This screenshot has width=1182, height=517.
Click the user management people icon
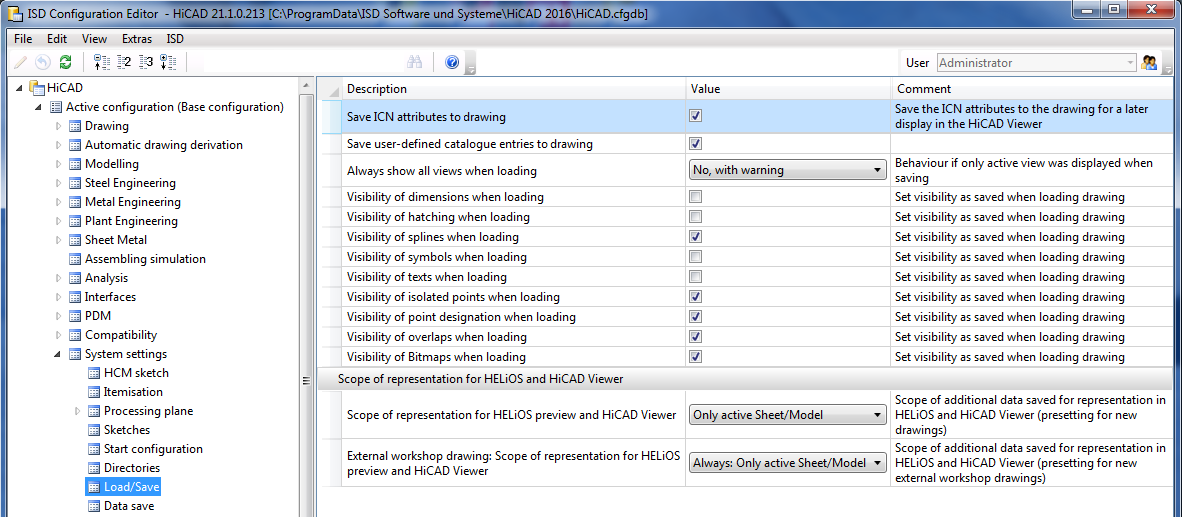(1150, 63)
